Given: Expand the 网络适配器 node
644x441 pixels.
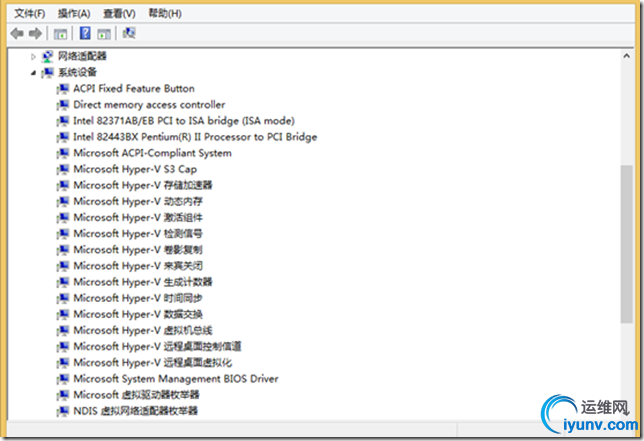Looking at the screenshot, I should pos(33,57).
